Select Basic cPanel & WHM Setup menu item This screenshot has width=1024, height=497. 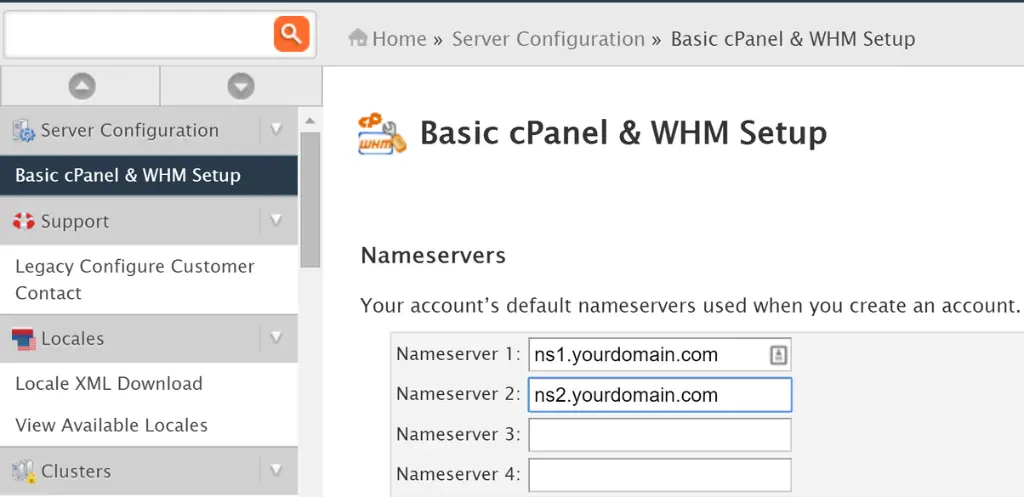(x=149, y=175)
